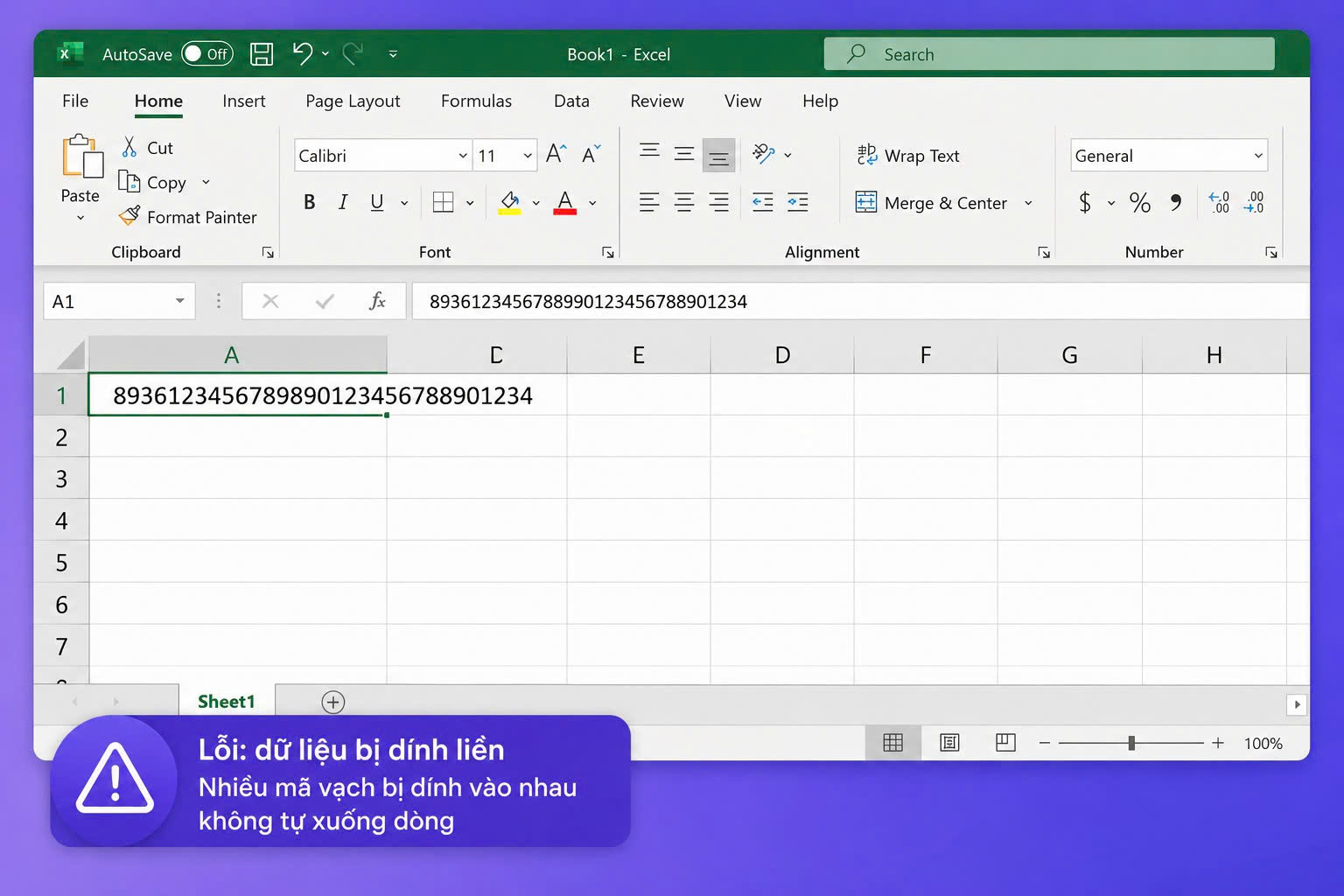
Task: Open Customize Quick Access Toolbar dropdown
Action: click(x=393, y=54)
